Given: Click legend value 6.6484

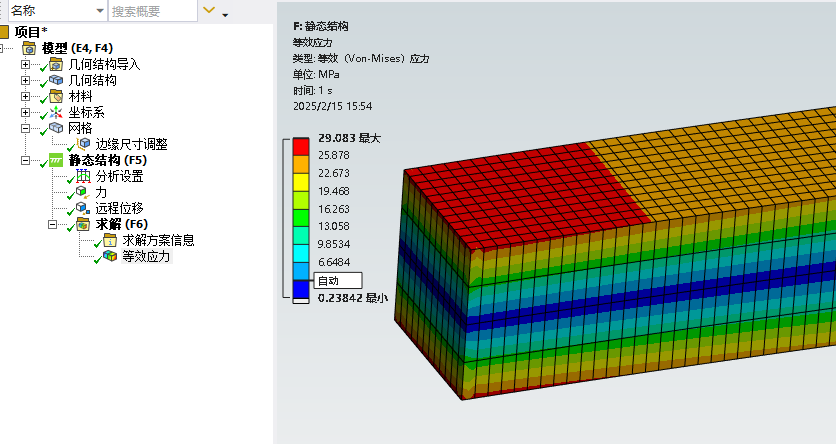Looking at the screenshot, I should pyautogui.click(x=334, y=262).
